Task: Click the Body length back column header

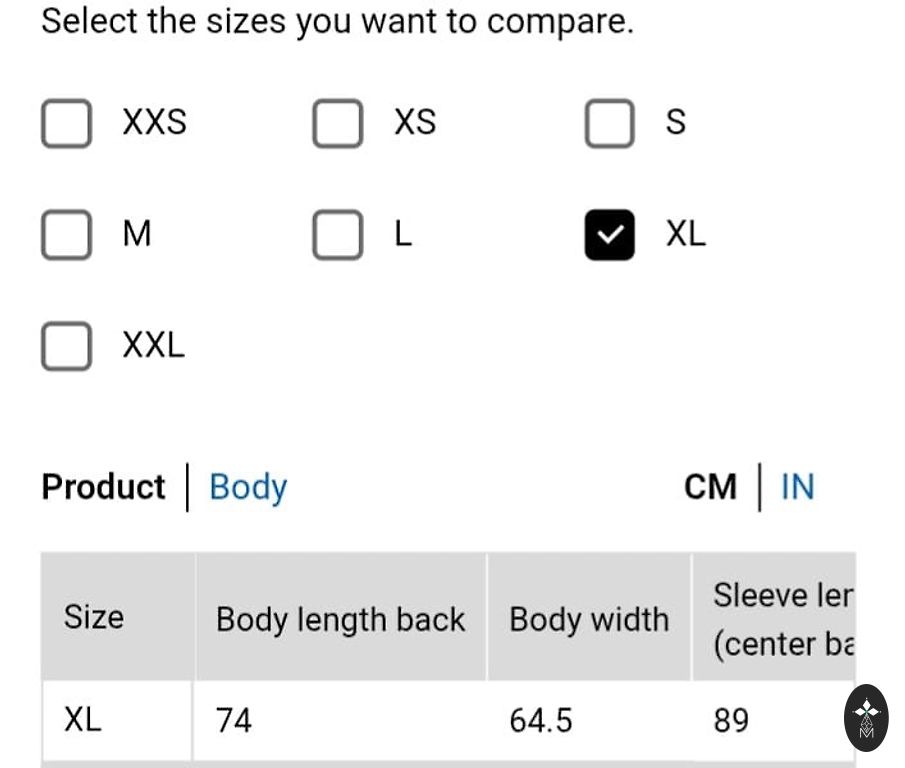Action: (x=340, y=619)
